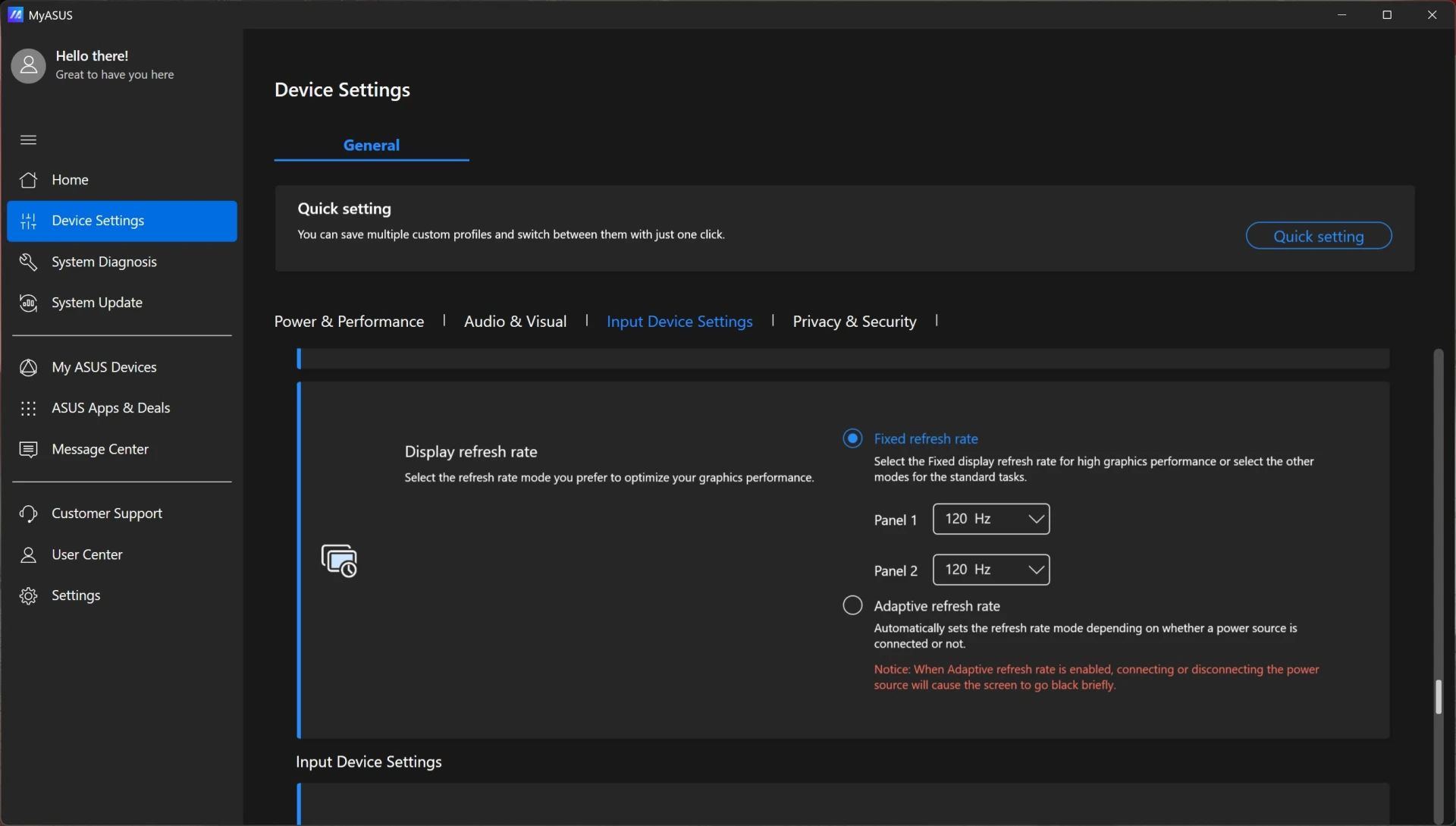Go to Privacy & Security section
Screen dimensions: 1456x826
(x=855, y=322)
